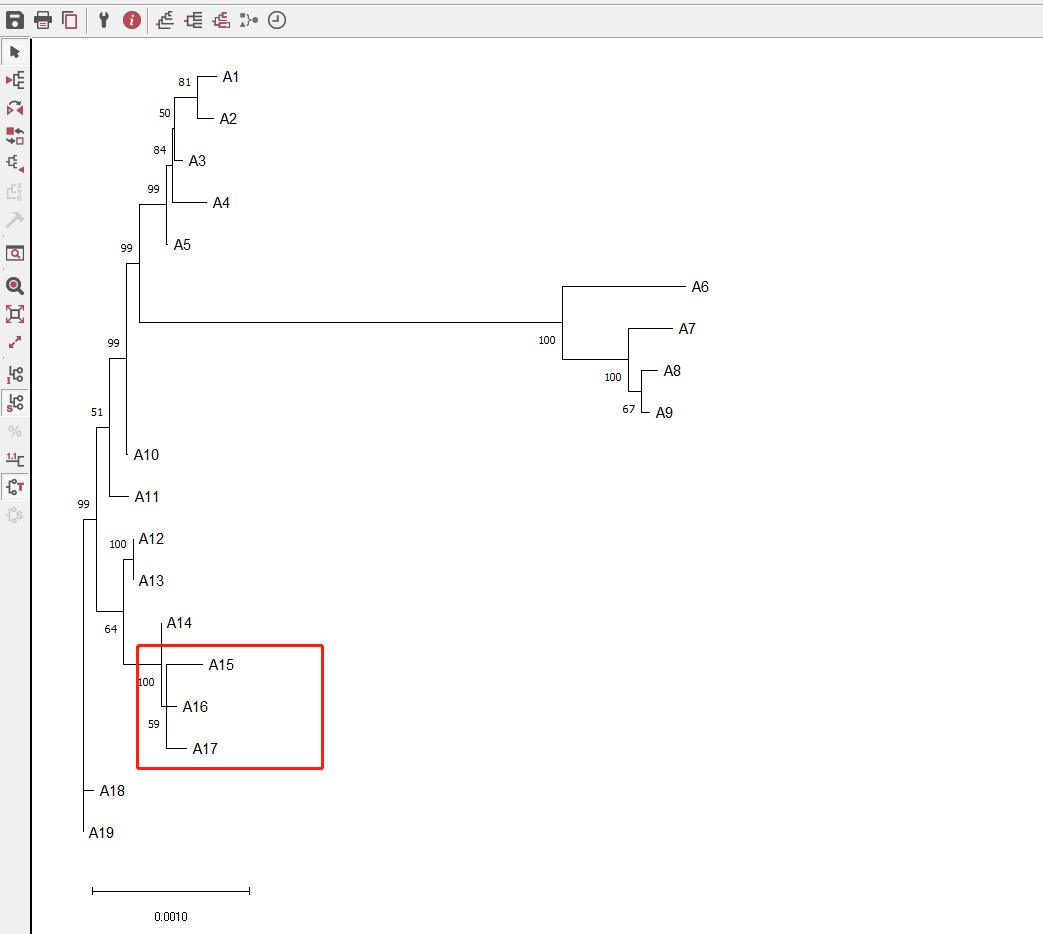This screenshot has height=934, width=1043.
Task: Click the red-highlighted subtree layout icon
Action: tap(222, 21)
